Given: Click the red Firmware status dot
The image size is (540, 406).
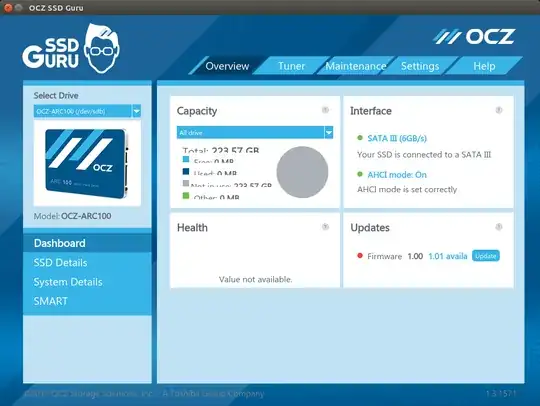Looking at the screenshot, I should [x=360, y=256].
